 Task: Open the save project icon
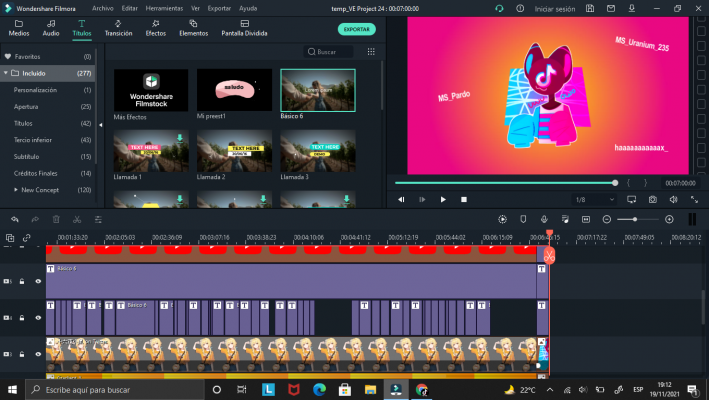pos(590,8)
